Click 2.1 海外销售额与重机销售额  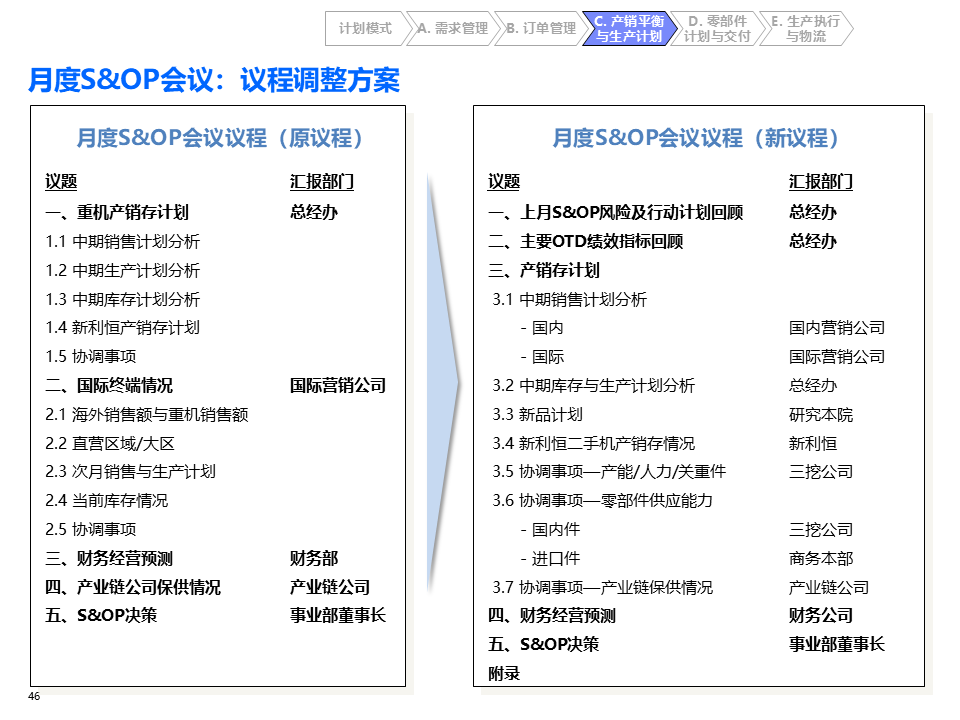point(147,414)
